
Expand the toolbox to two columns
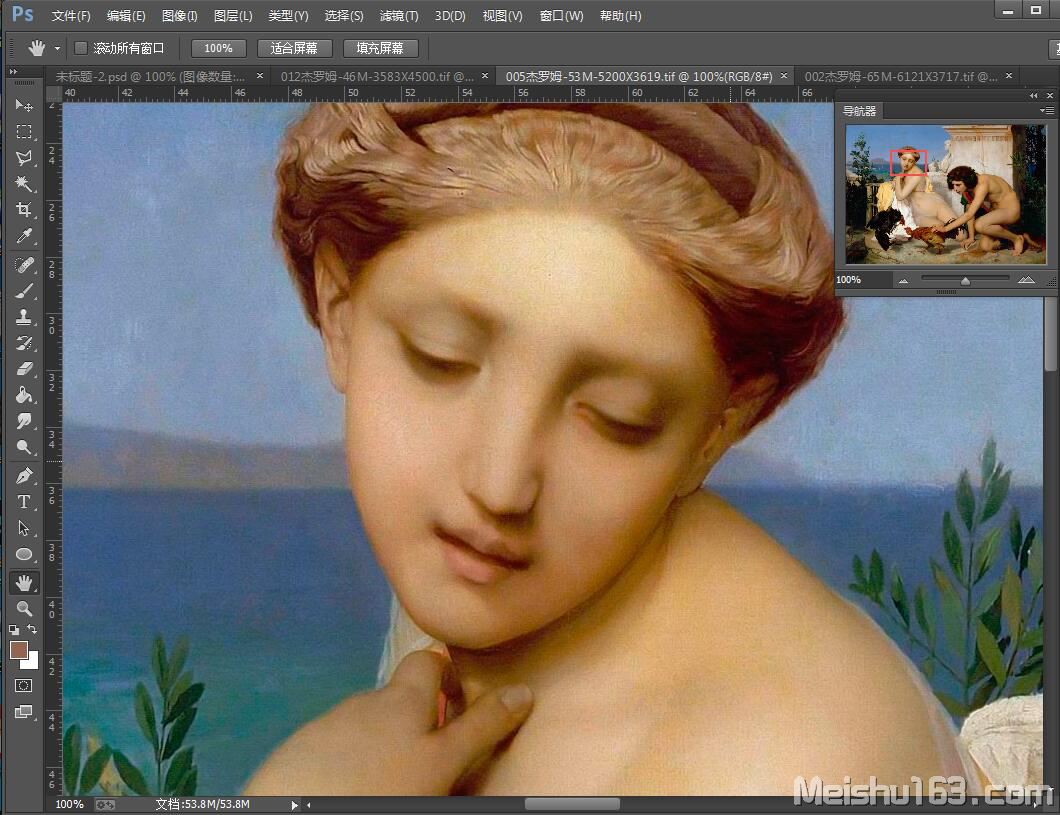point(13,71)
